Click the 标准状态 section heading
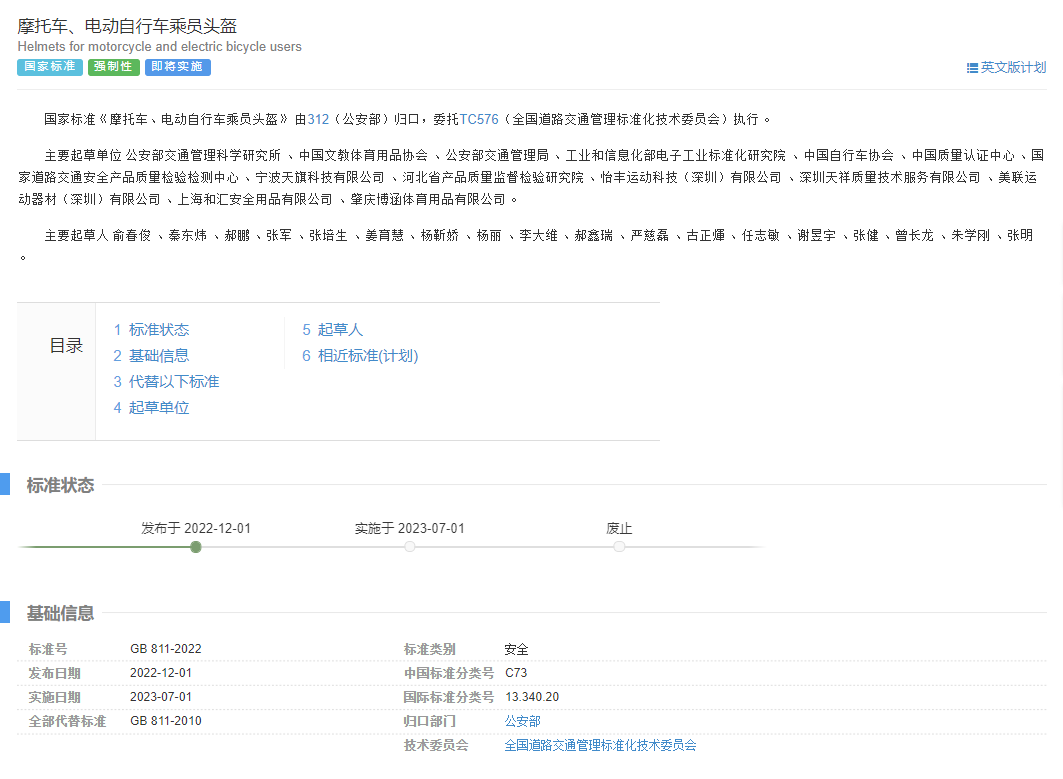 60,485
